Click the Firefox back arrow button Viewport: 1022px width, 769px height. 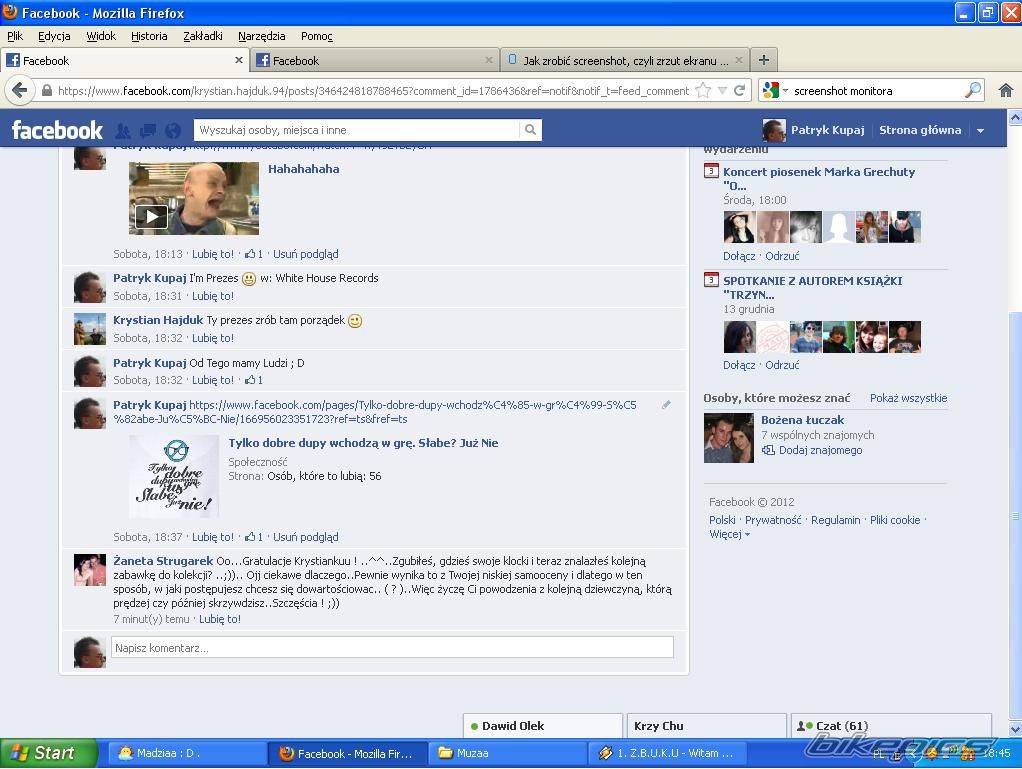pos(20,90)
